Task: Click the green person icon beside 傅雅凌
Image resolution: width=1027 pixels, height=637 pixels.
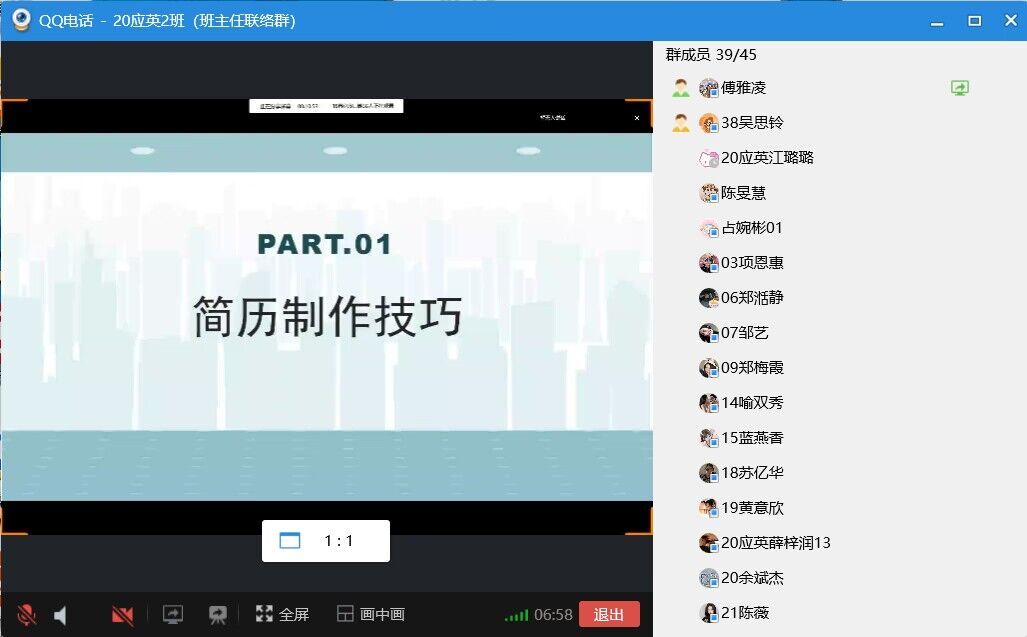Action: [x=681, y=88]
